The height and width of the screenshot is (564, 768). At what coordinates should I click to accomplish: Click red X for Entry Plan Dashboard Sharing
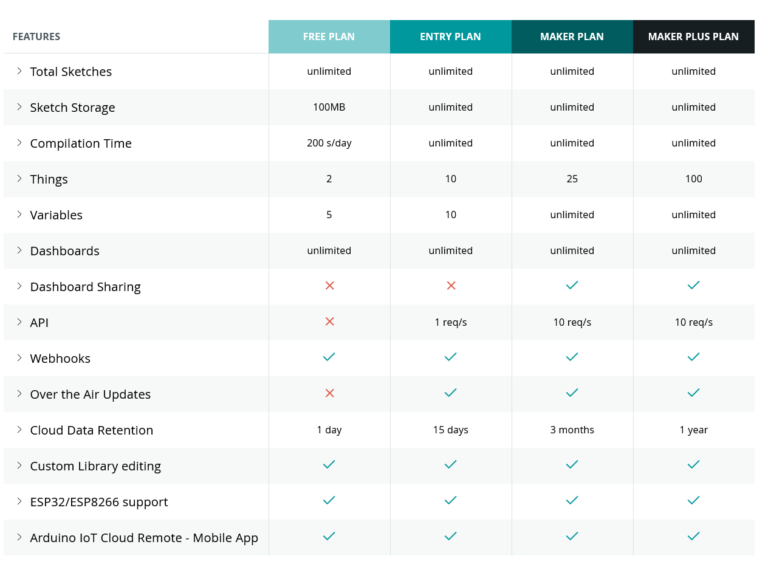[x=451, y=286]
